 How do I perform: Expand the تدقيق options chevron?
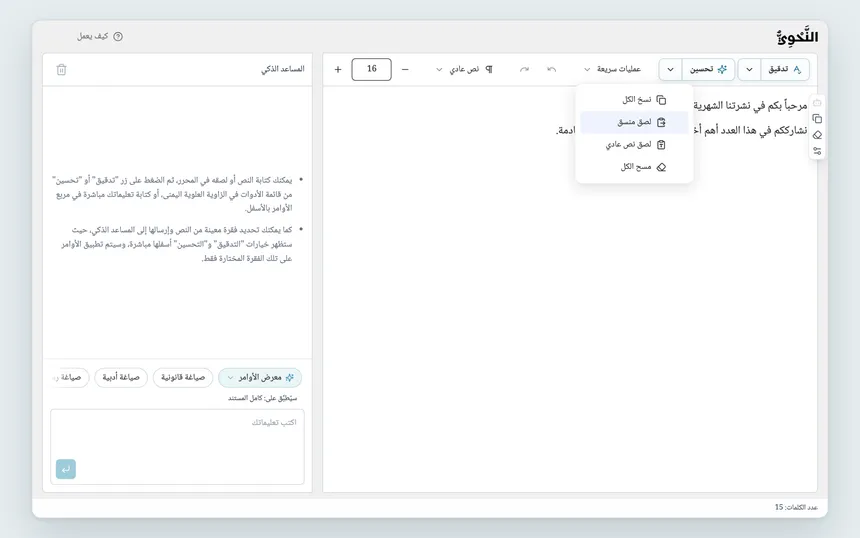pos(749,69)
